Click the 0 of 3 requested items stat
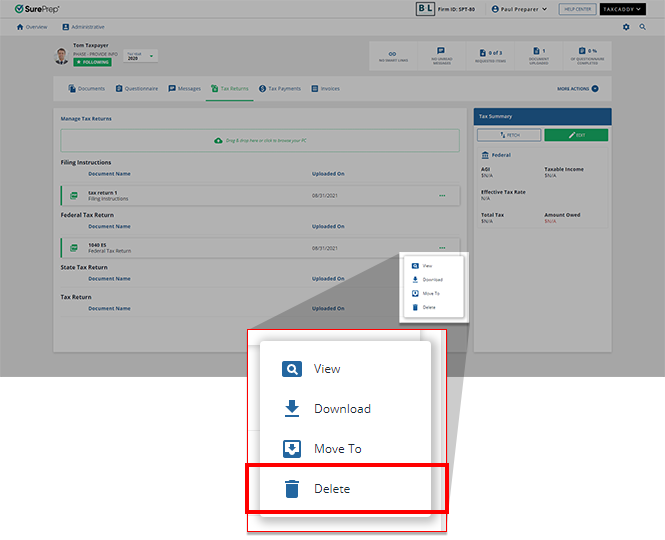665x540 pixels. (490, 56)
